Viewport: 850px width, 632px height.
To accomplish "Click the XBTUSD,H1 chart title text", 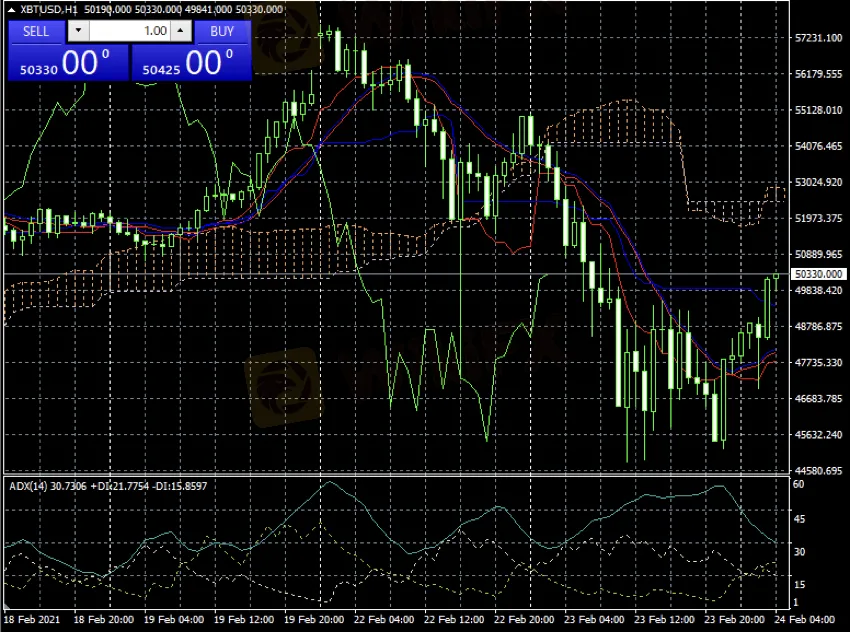I will tap(49, 9).
